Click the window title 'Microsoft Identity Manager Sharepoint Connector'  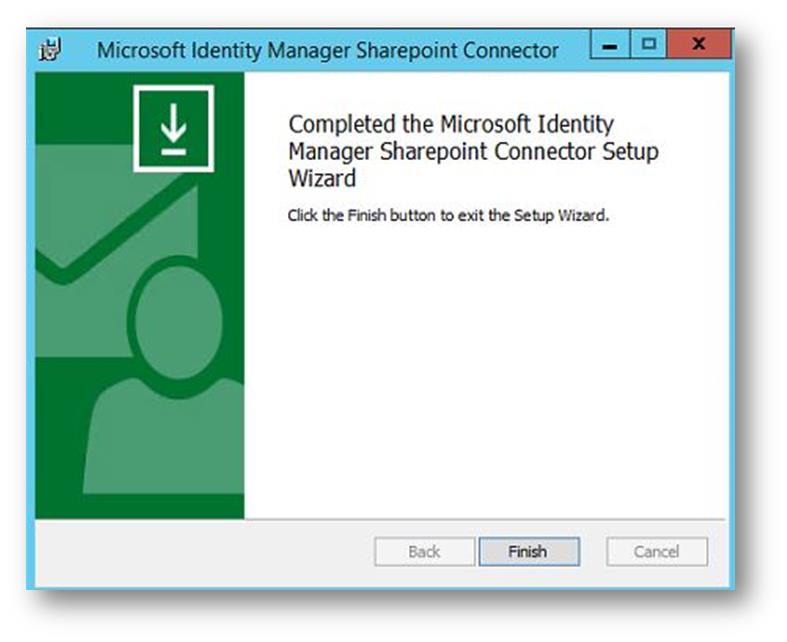pyautogui.click(x=327, y=50)
